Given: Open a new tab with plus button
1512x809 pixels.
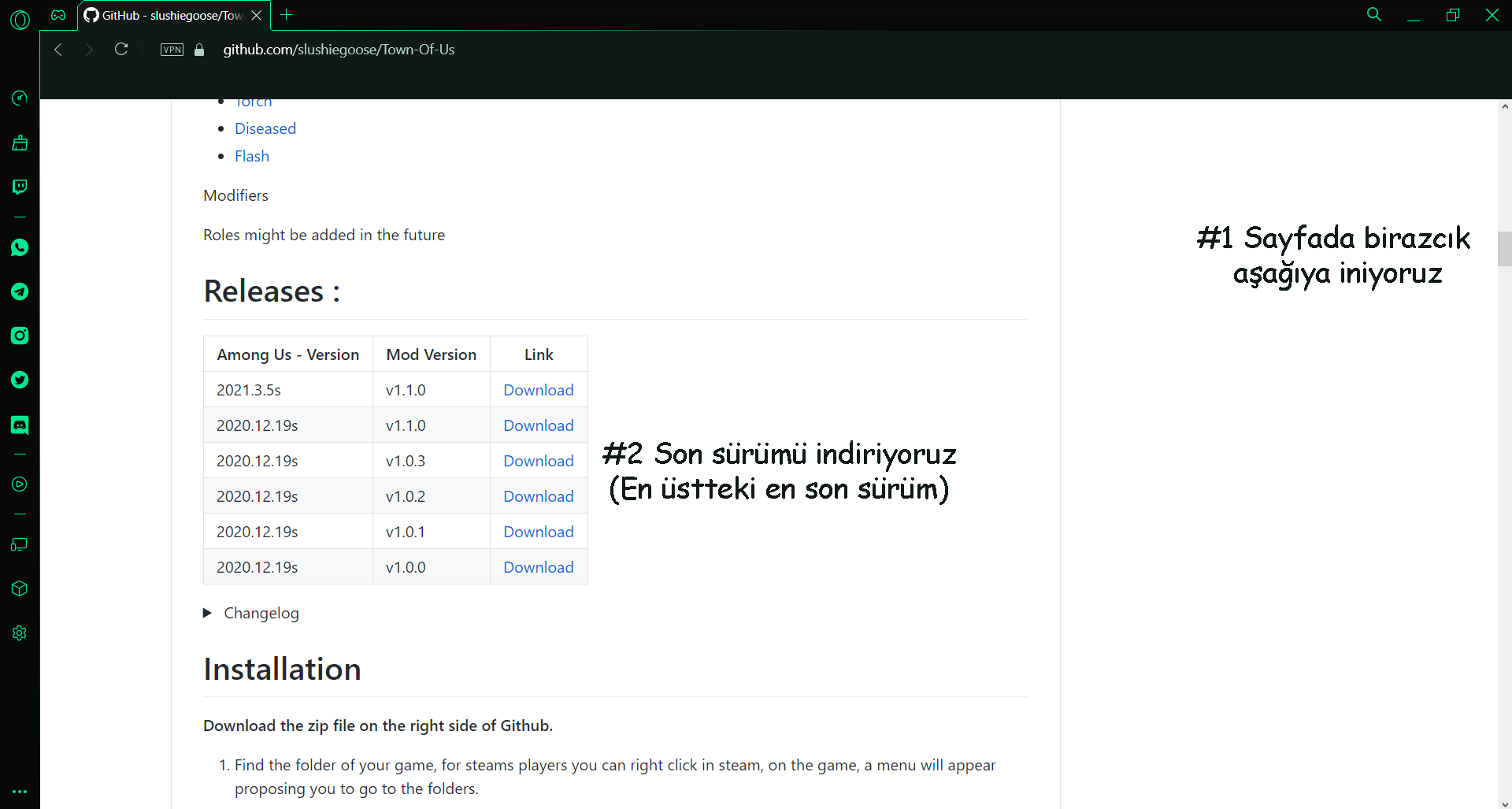Looking at the screenshot, I should 287,15.
